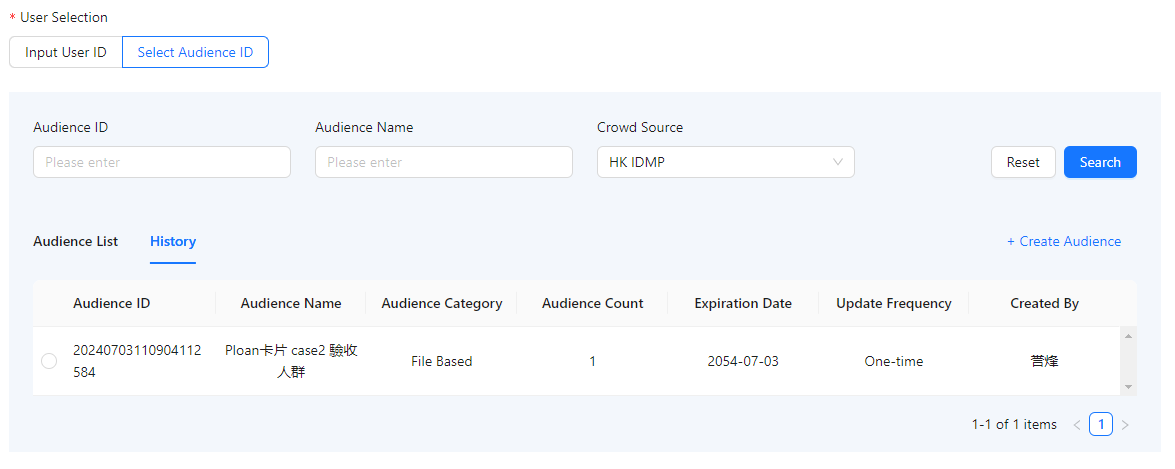This screenshot has height=469, width=1175.
Task: Click into the Audience Name input field
Action: point(443,162)
